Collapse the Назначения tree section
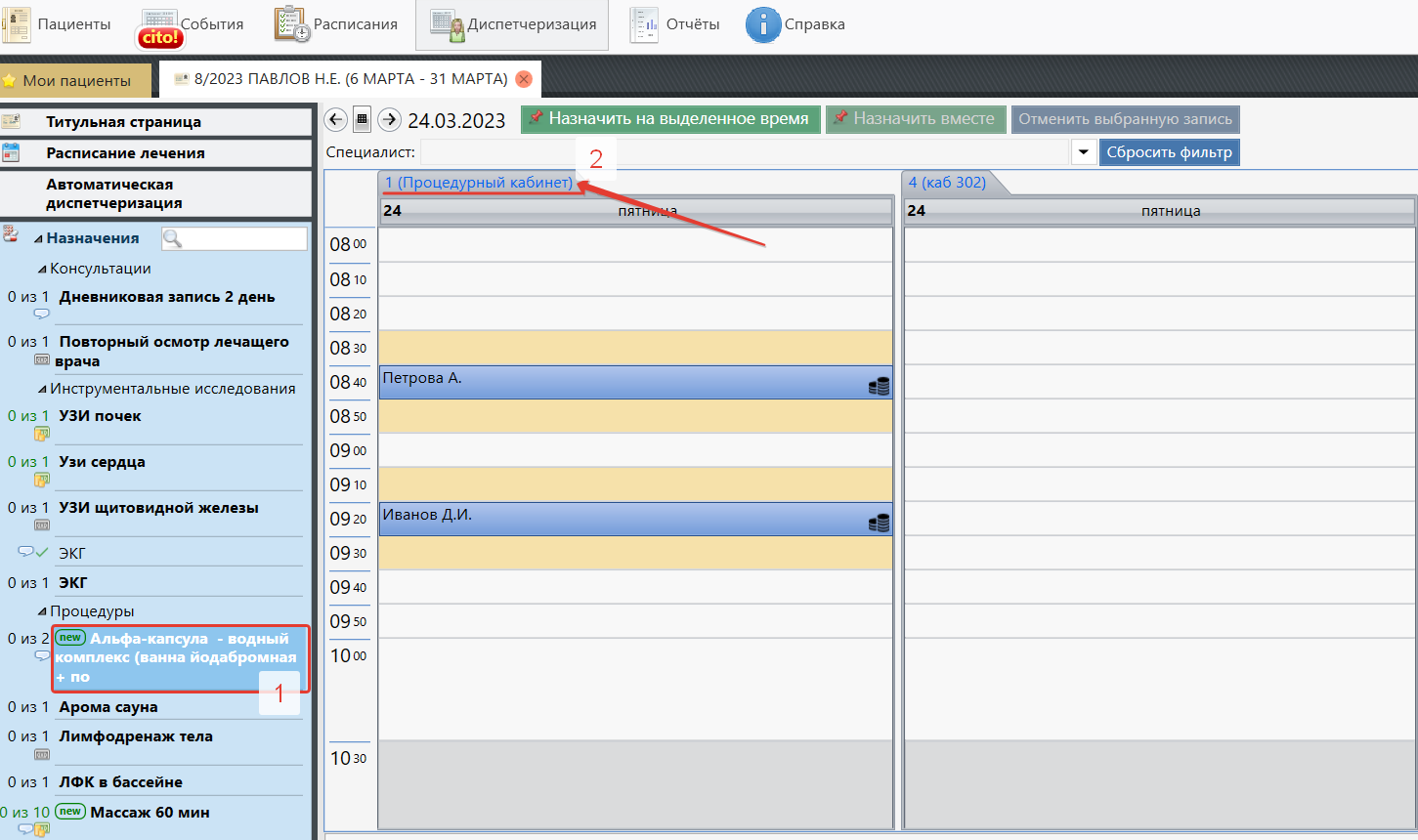 coord(38,239)
